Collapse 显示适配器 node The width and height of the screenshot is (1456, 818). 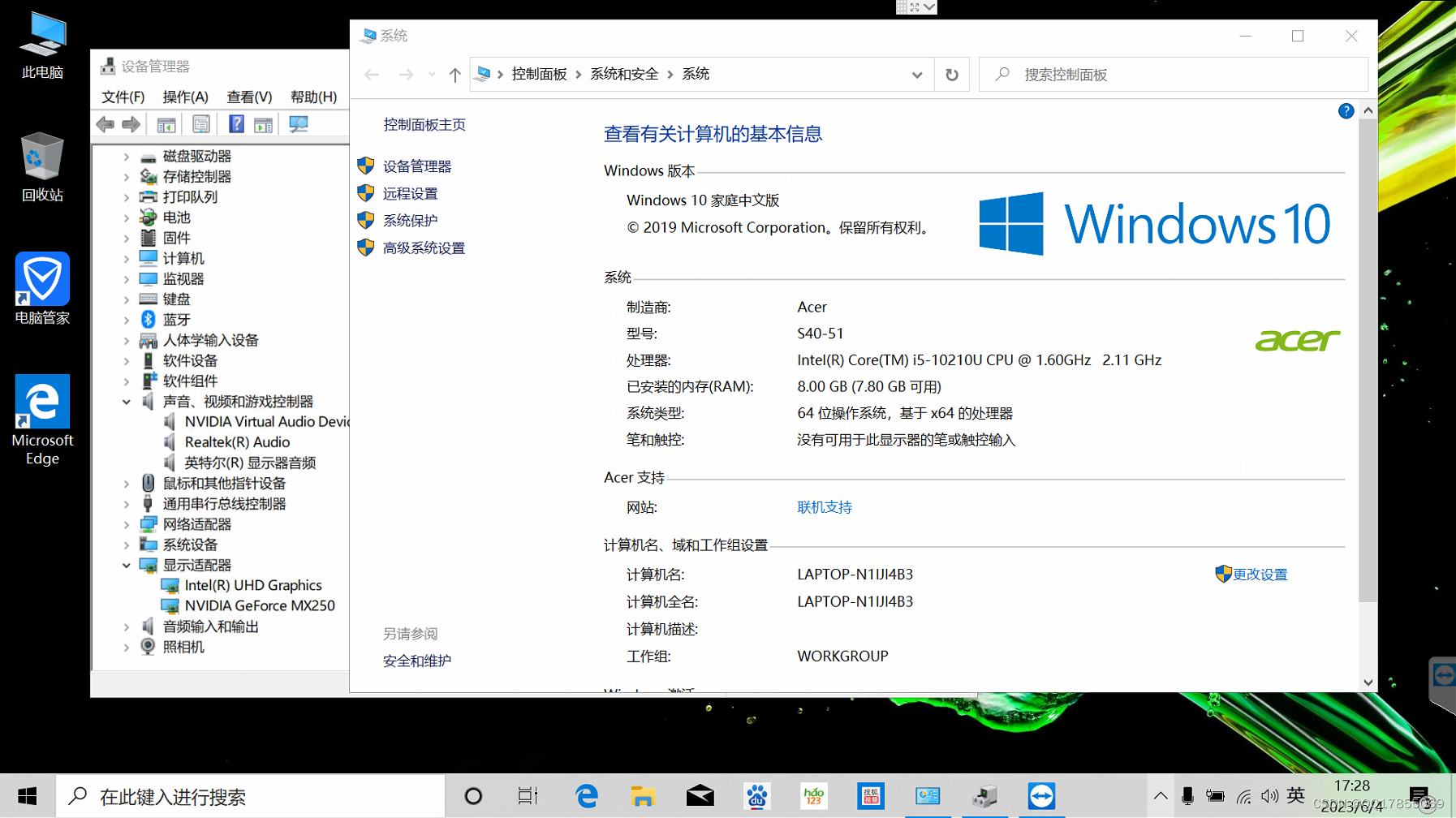pyautogui.click(x=127, y=565)
